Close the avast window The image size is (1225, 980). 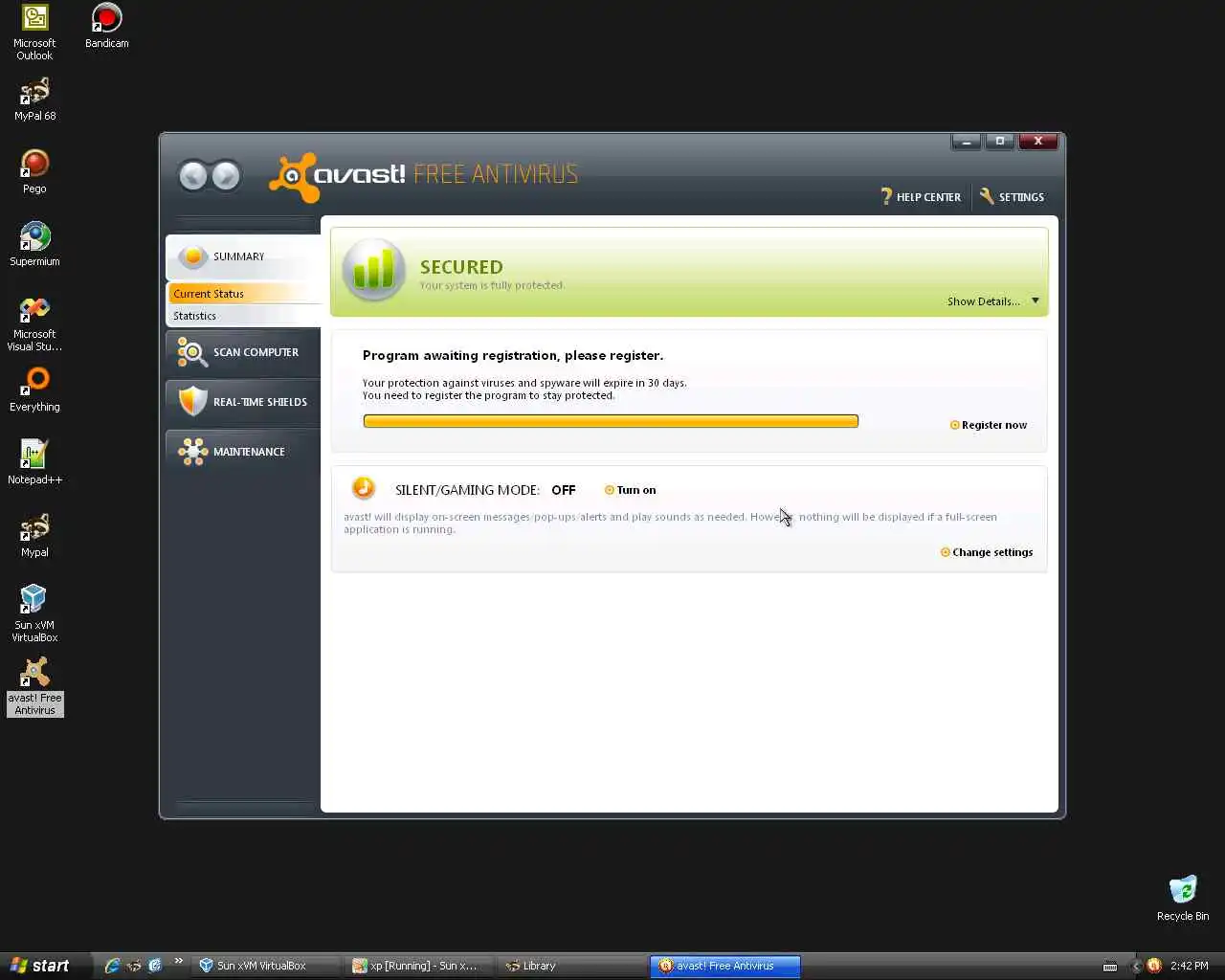pyautogui.click(x=1038, y=142)
